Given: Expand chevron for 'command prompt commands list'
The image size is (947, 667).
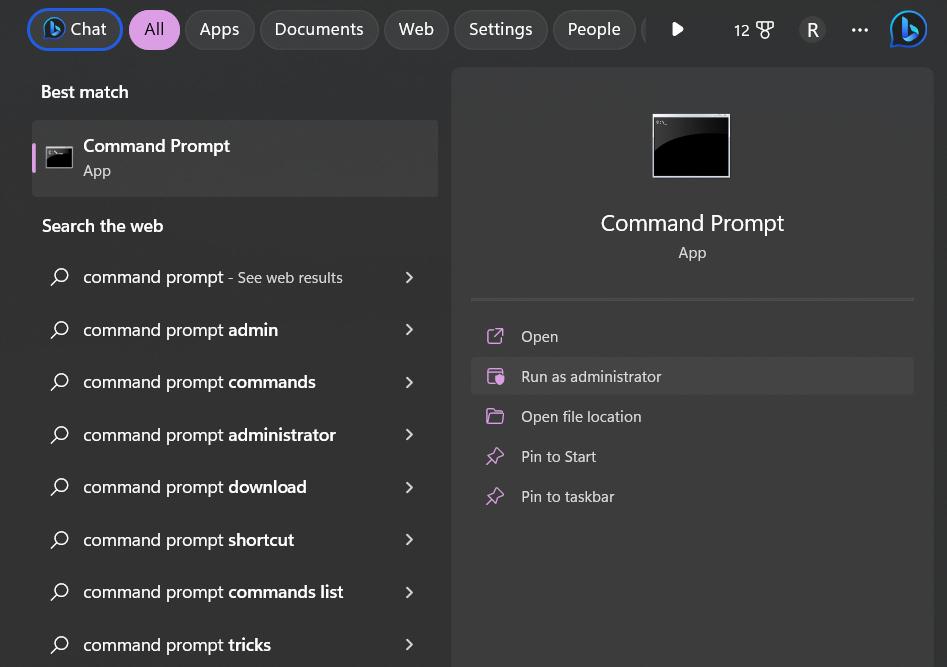Looking at the screenshot, I should pos(409,592).
